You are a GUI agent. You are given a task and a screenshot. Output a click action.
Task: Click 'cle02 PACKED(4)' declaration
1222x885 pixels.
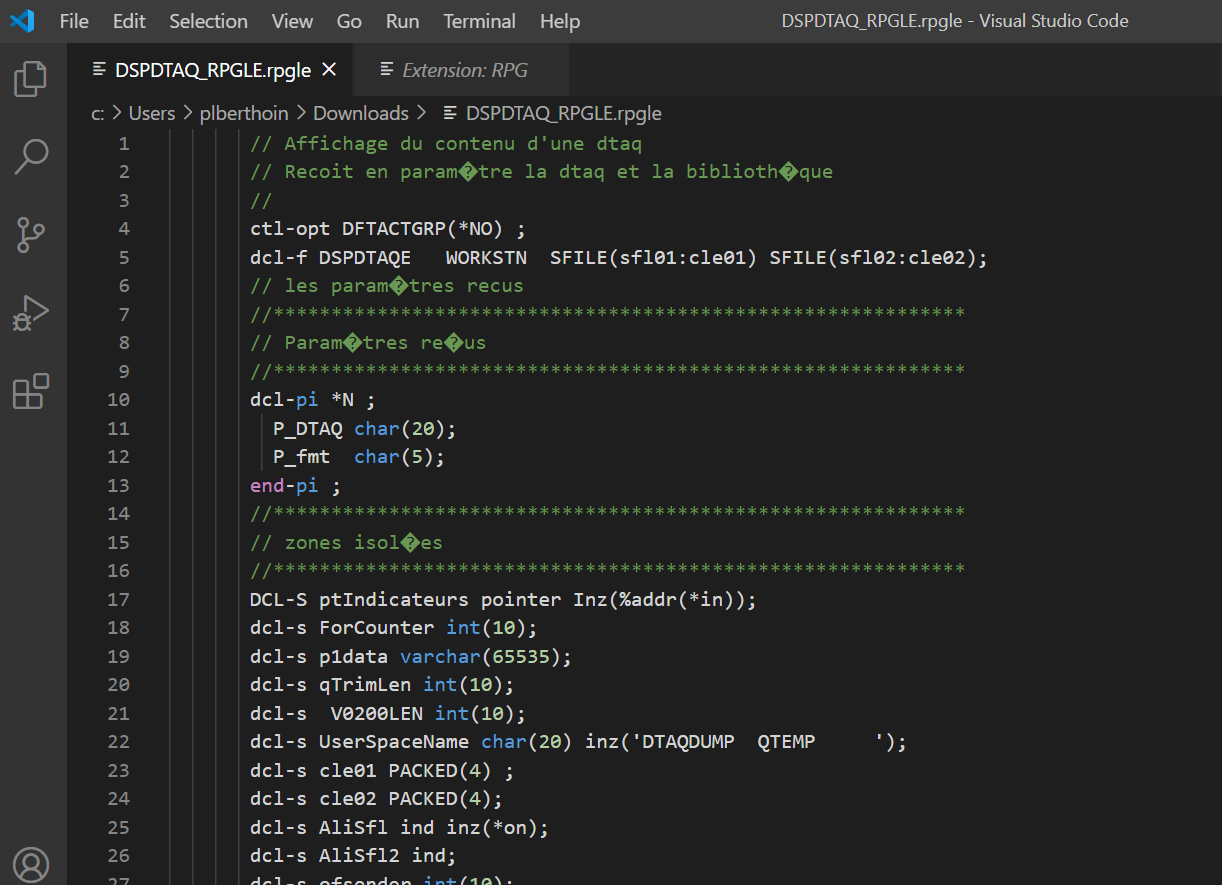click(x=411, y=799)
